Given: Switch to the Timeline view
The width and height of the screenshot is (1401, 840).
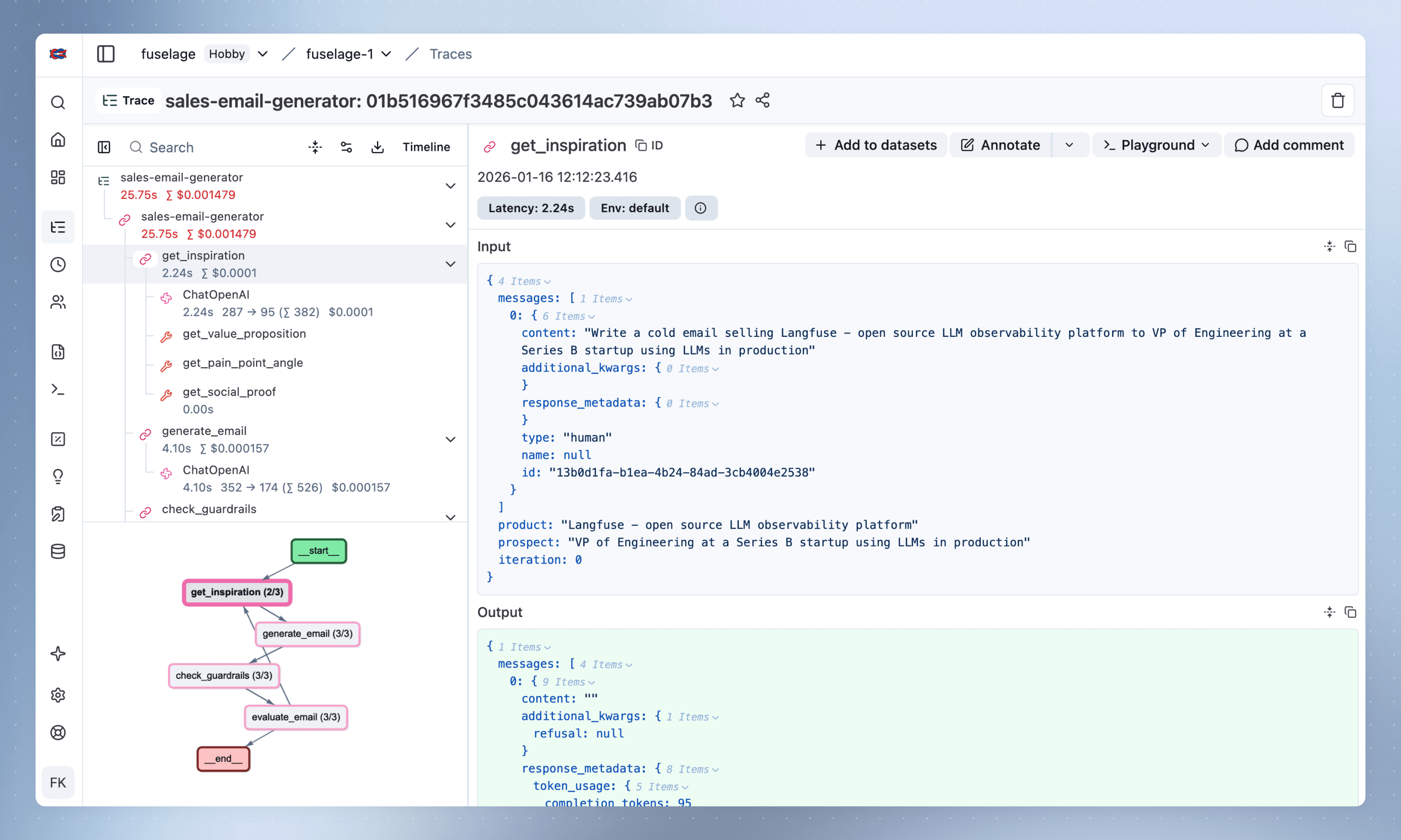Looking at the screenshot, I should click(426, 147).
